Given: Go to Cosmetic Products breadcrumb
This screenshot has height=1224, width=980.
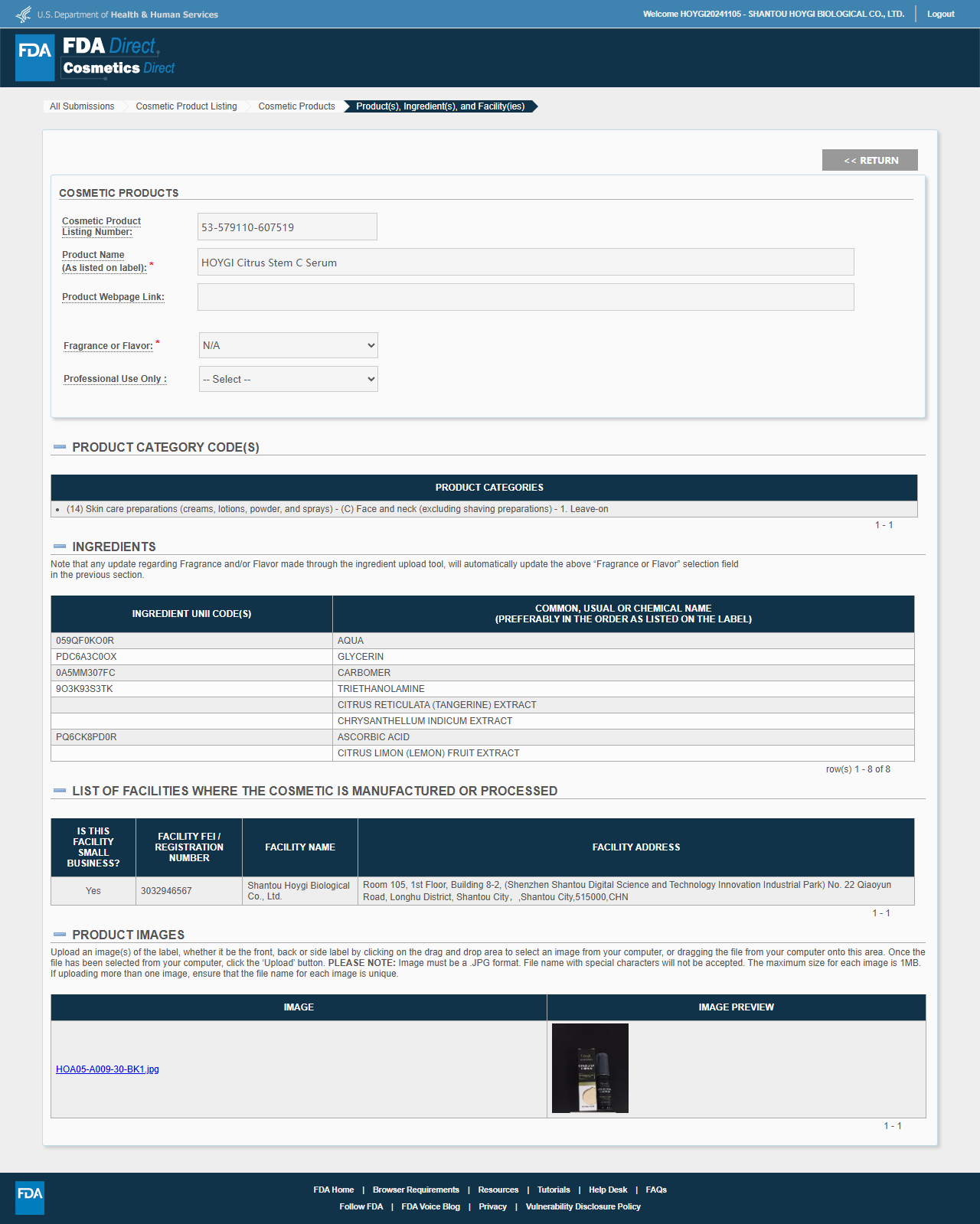Looking at the screenshot, I should 296,106.
